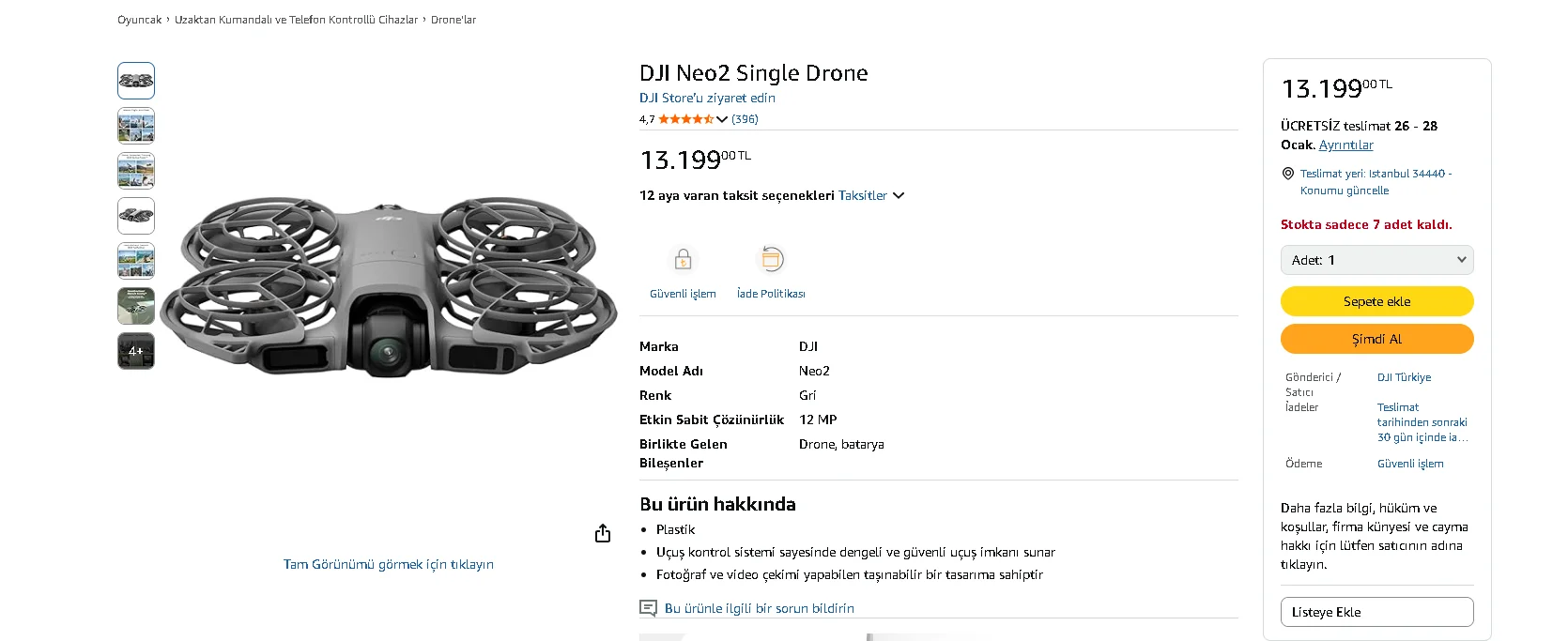Click the star rating icons
Image resolution: width=1568 pixels, height=641 pixels.
(685, 119)
